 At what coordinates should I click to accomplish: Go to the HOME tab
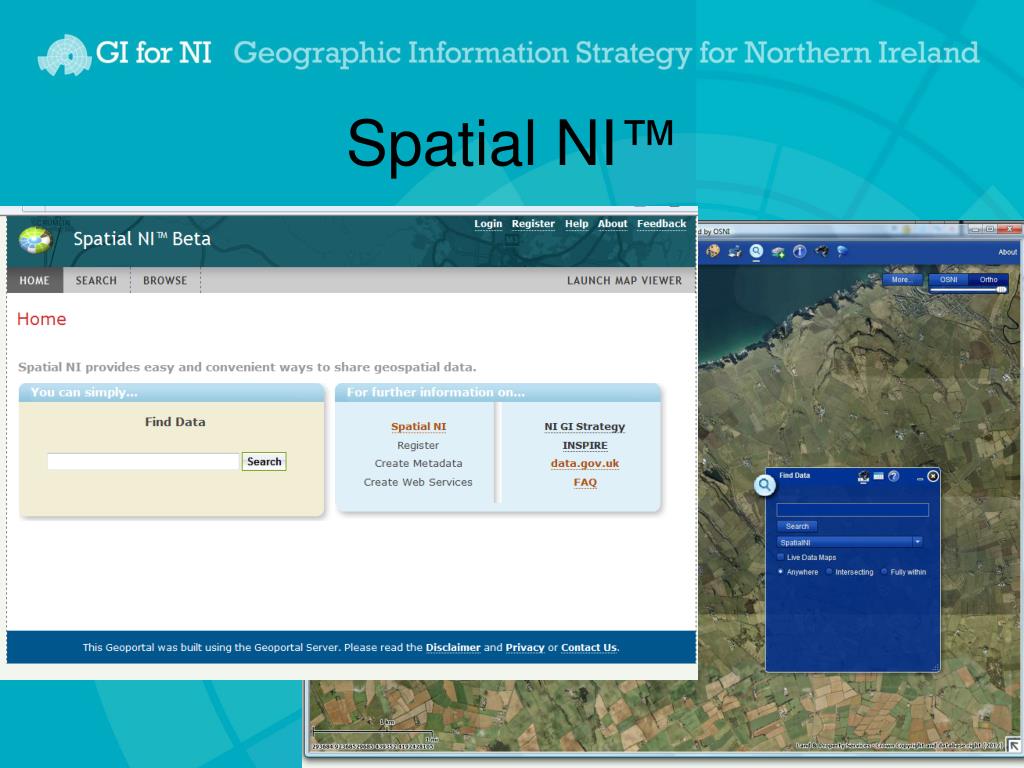click(x=35, y=280)
